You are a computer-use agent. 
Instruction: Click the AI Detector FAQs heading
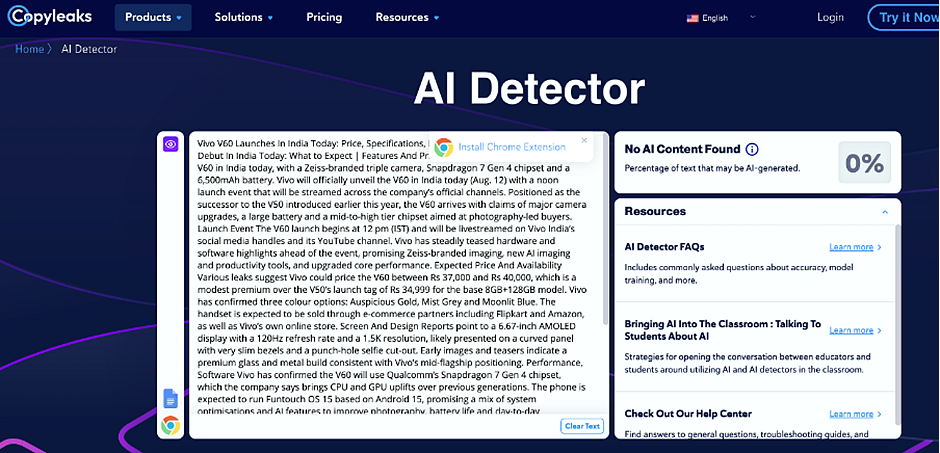[664, 247]
